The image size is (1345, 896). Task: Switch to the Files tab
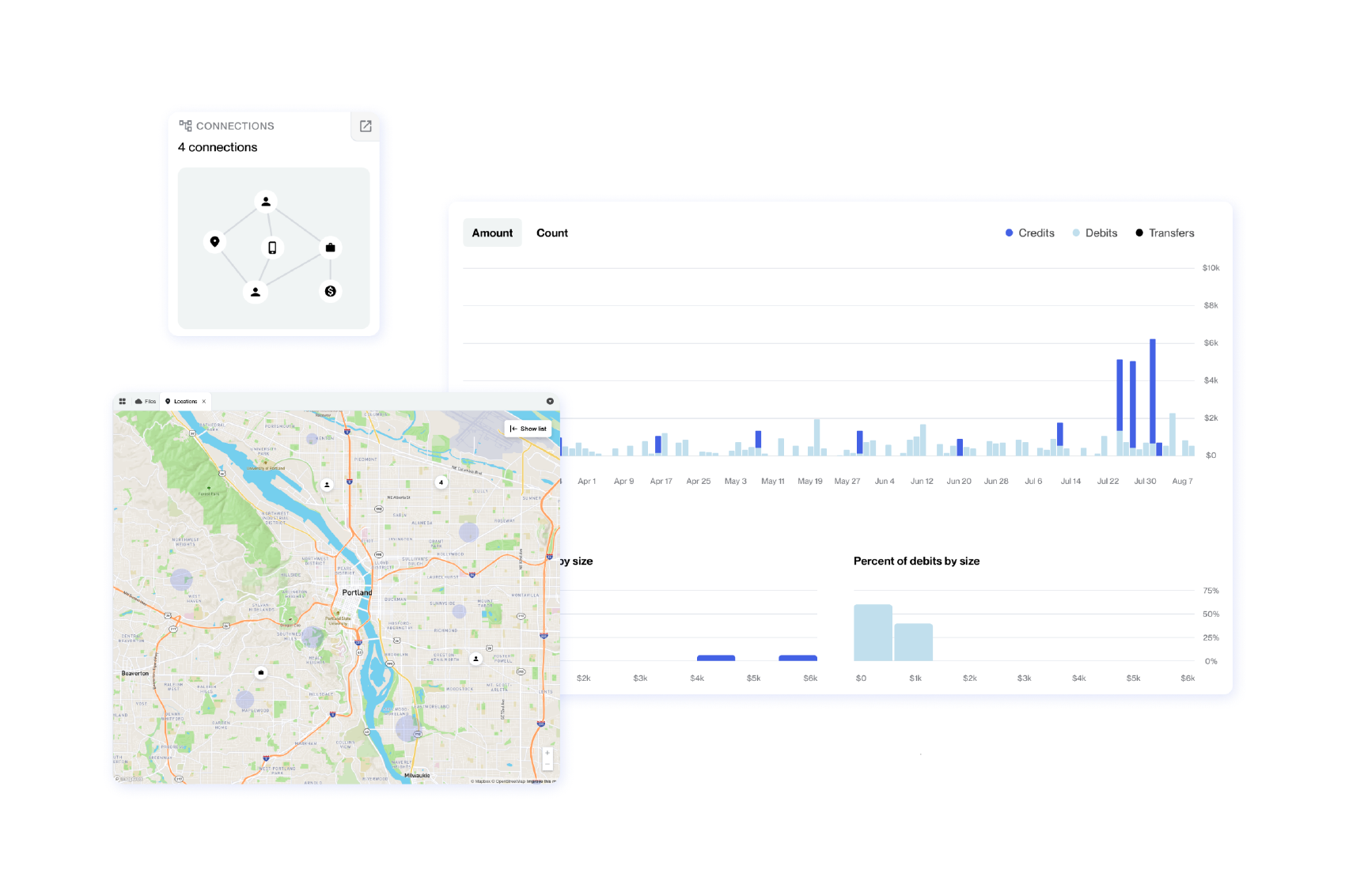(x=146, y=402)
